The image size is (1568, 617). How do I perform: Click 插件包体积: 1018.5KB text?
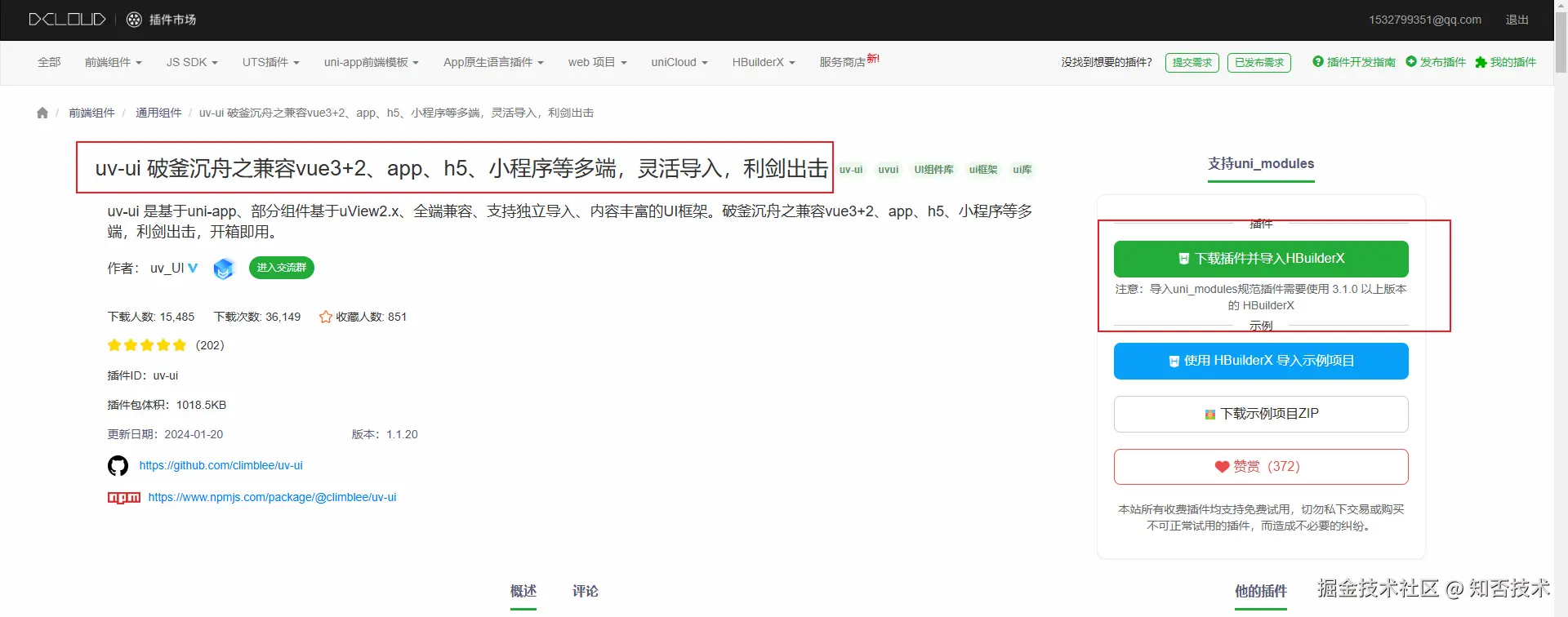click(167, 405)
